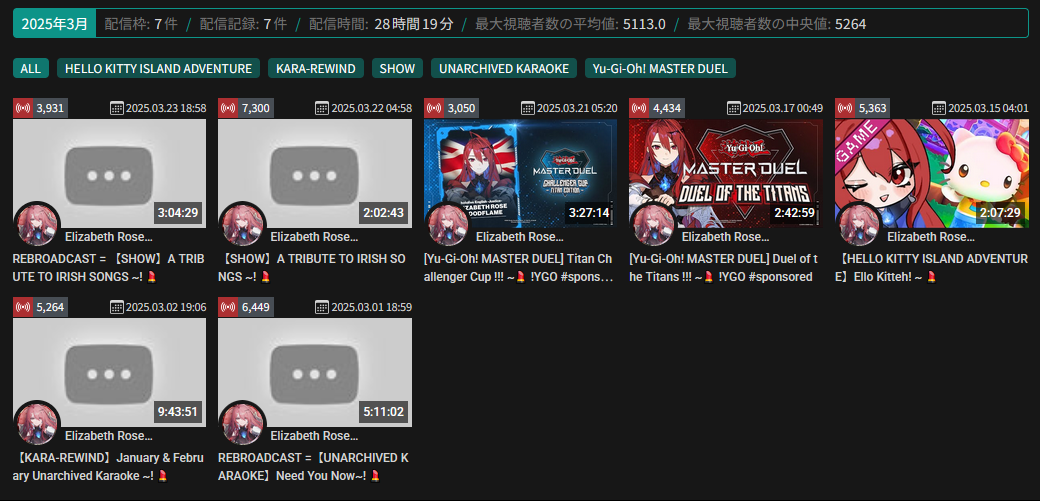Open the Hello Kitty game thumbnail
The width and height of the screenshot is (1040, 501).
pos(931,173)
